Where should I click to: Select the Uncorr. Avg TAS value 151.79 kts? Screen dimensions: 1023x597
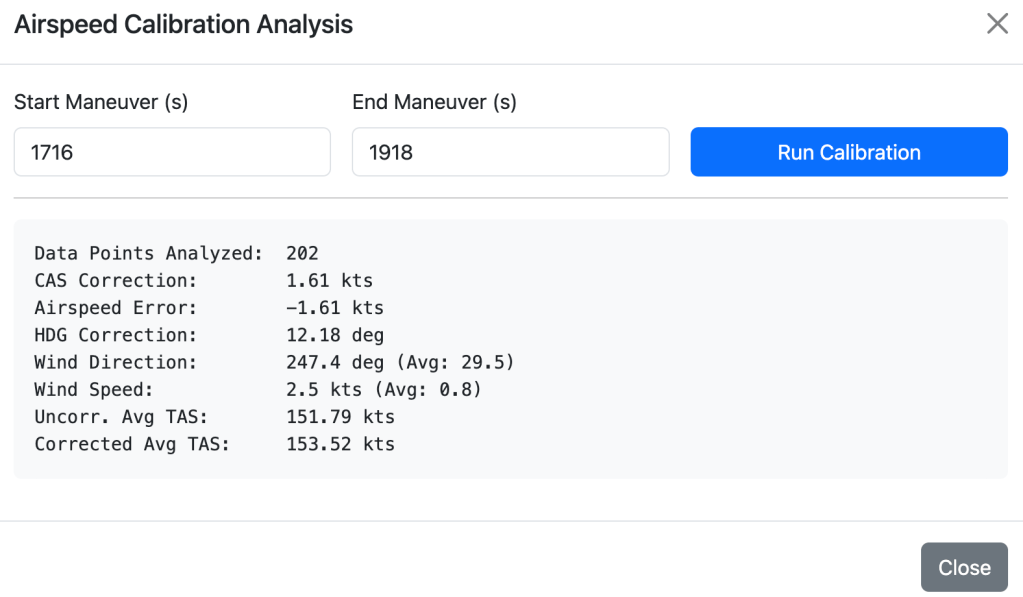(x=340, y=417)
